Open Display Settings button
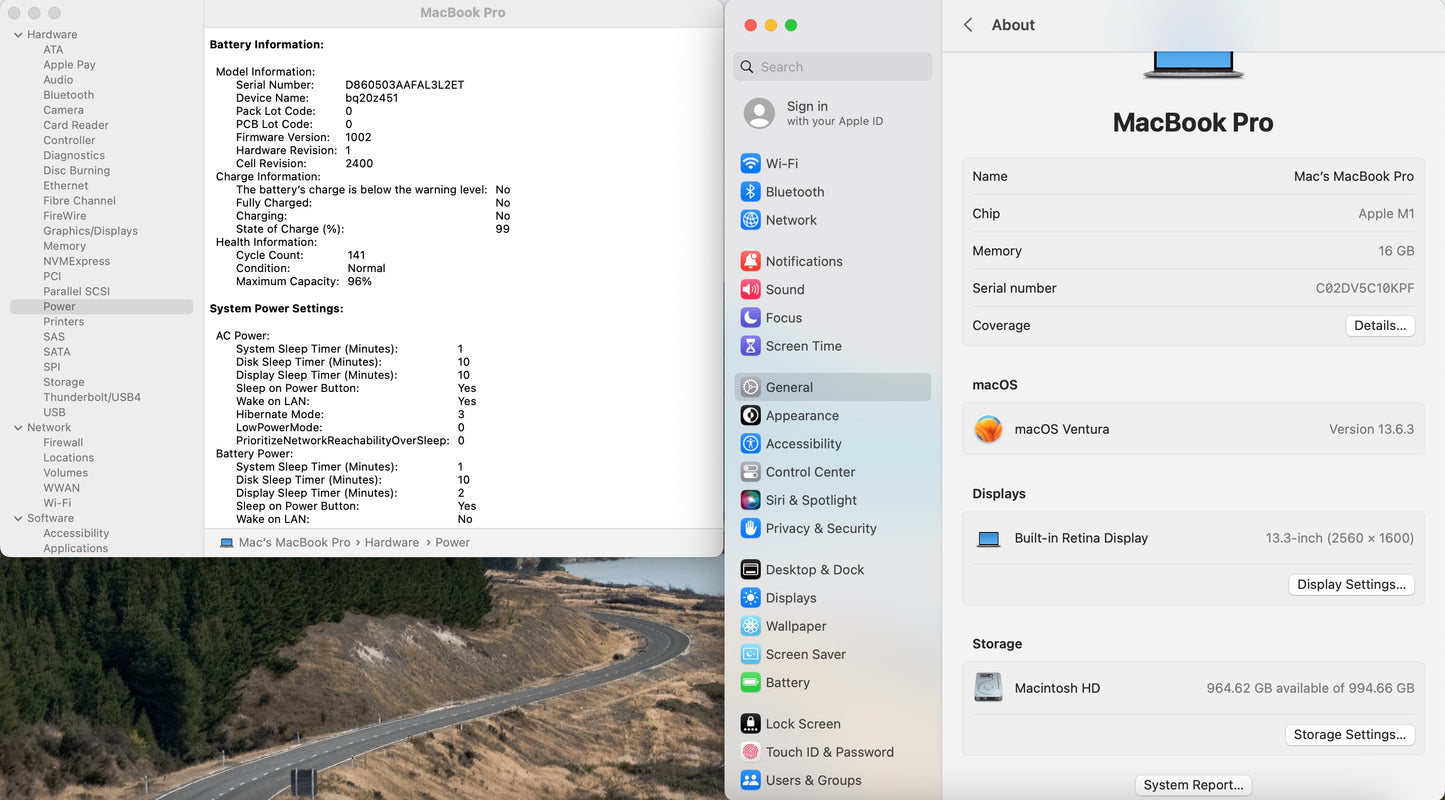This screenshot has width=1445, height=800. [x=1351, y=584]
